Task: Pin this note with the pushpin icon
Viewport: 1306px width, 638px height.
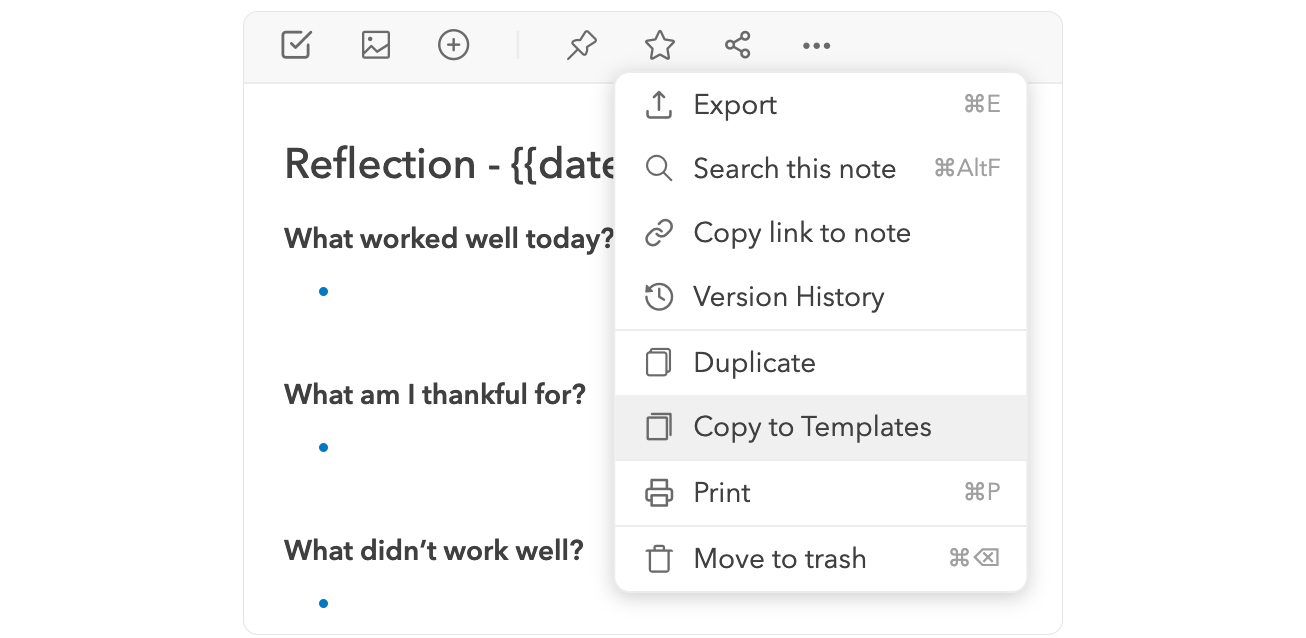Action: click(x=581, y=45)
